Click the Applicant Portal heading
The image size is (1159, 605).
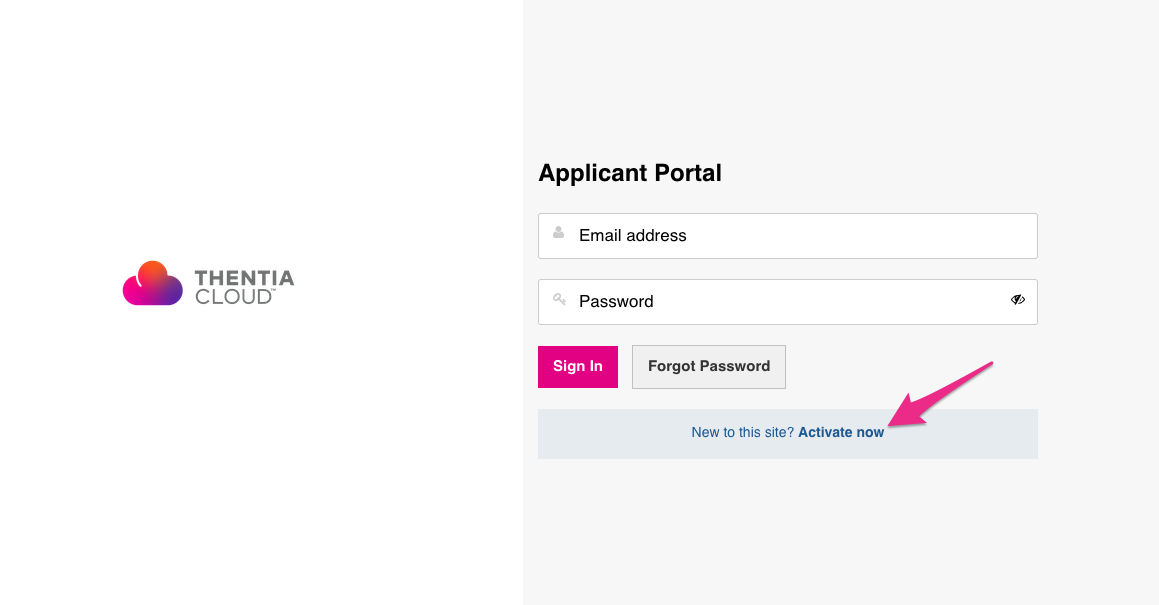630,173
